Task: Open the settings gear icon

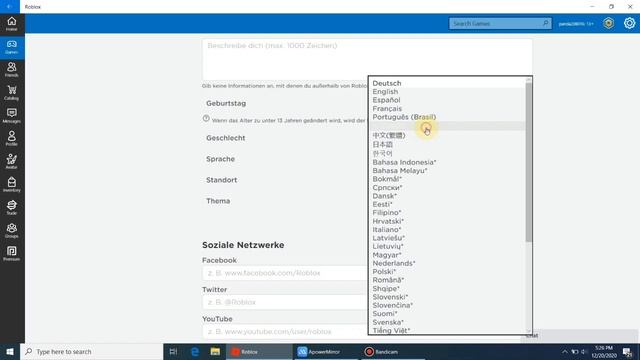Action: (x=629, y=23)
